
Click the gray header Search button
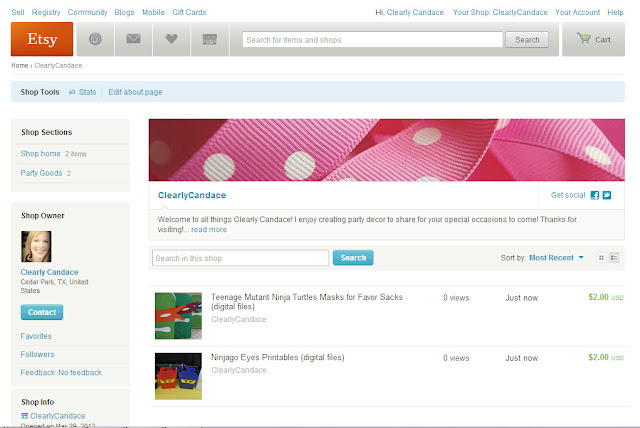(x=527, y=40)
